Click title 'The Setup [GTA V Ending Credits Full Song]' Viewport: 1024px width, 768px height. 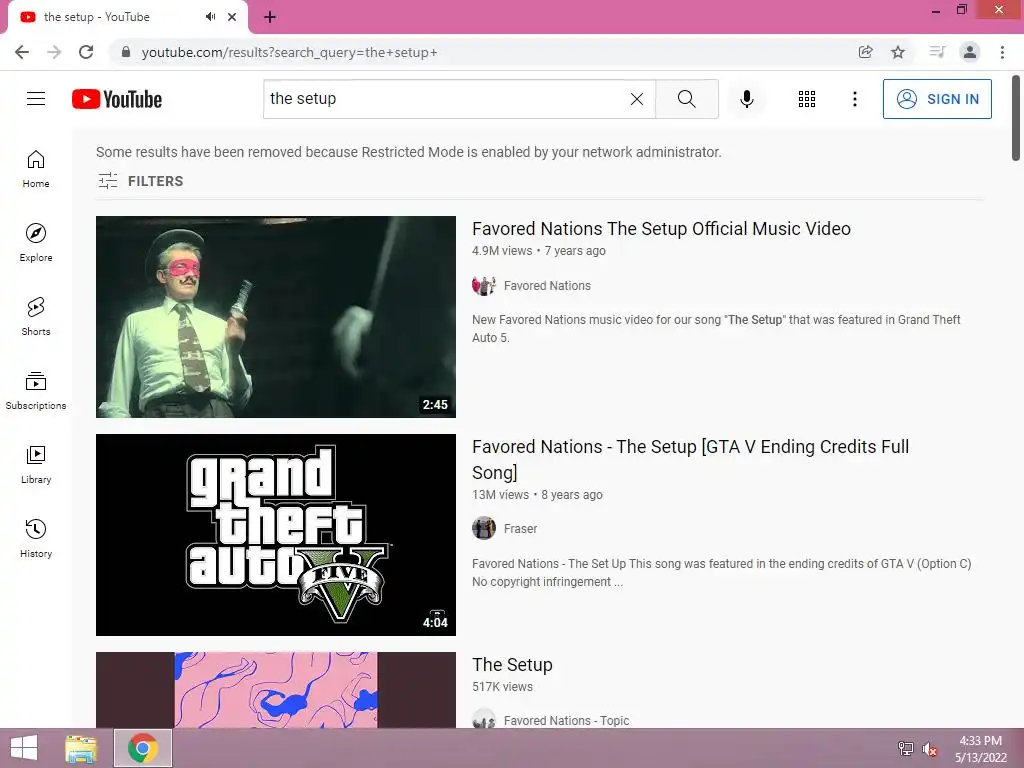(x=690, y=459)
